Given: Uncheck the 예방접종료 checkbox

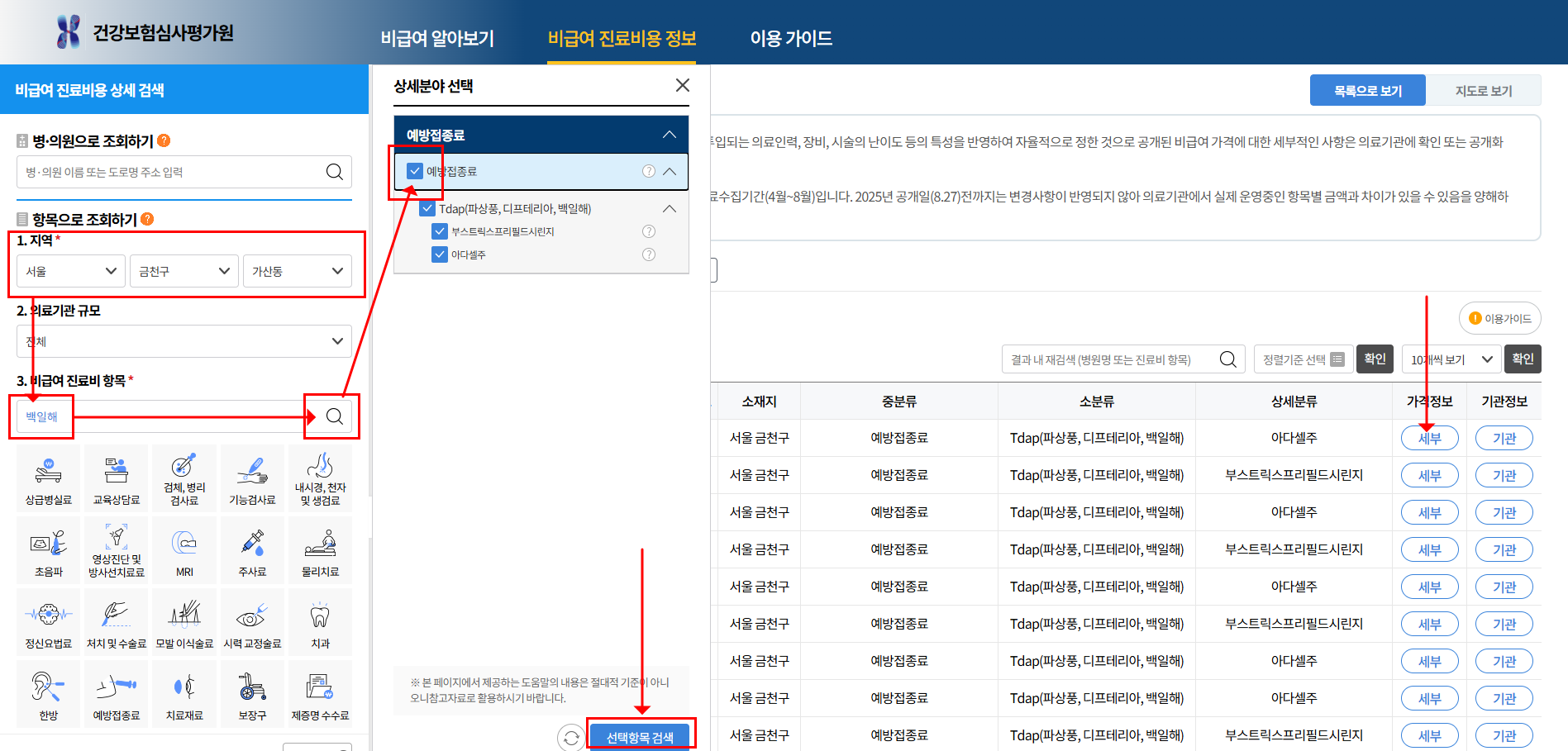Looking at the screenshot, I should click(415, 171).
